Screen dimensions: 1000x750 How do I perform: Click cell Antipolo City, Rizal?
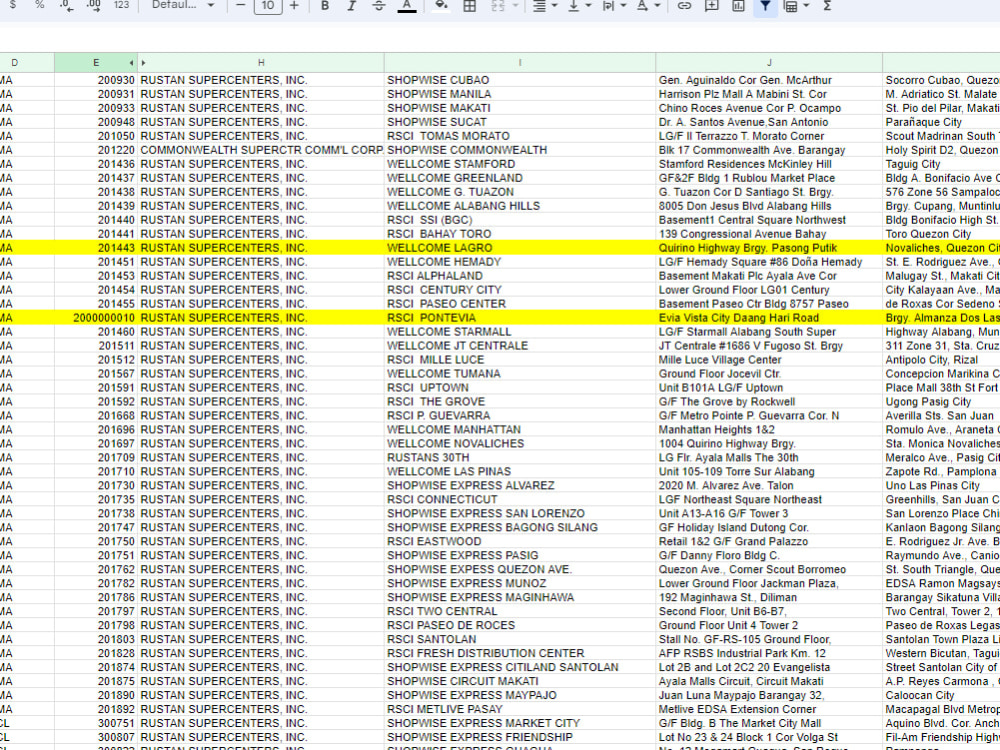point(941,360)
